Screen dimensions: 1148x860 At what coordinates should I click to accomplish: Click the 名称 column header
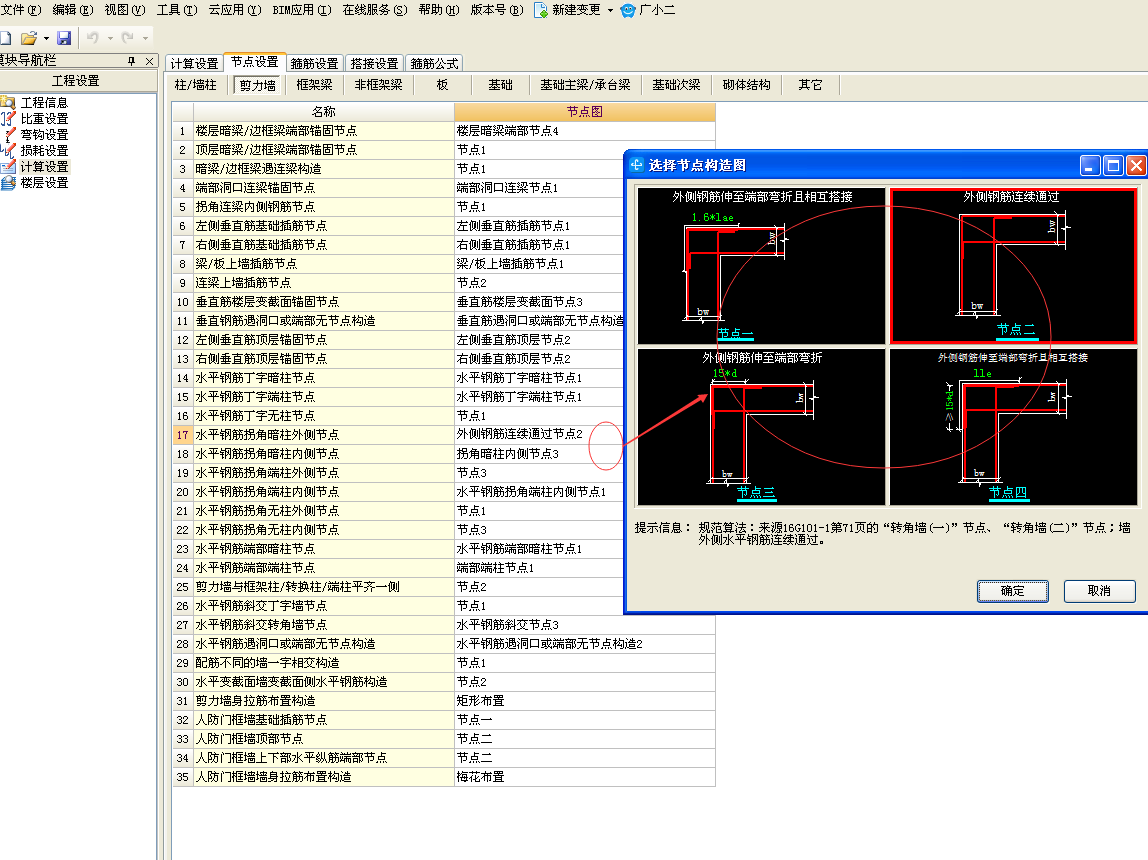[x=324, y=112]
